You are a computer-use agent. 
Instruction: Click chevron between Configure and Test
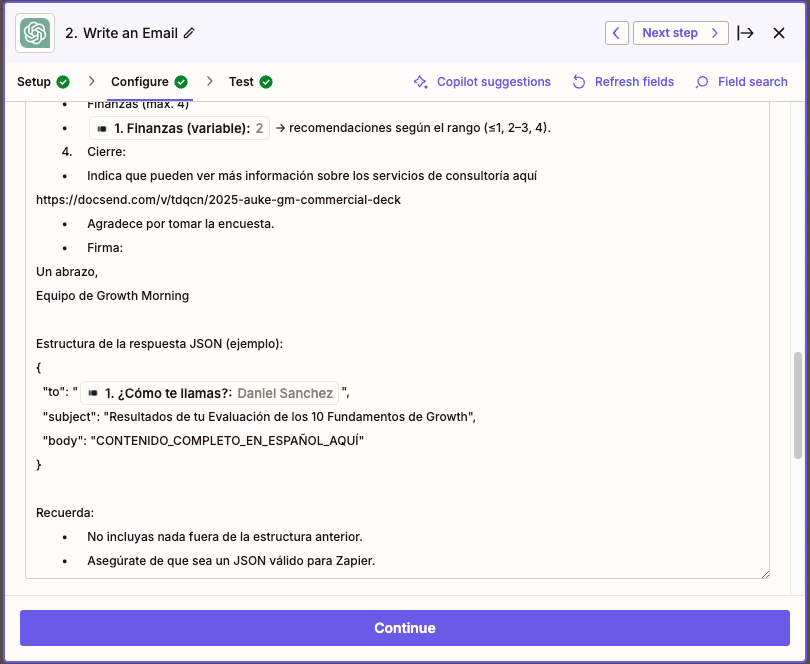click(209, 82)
